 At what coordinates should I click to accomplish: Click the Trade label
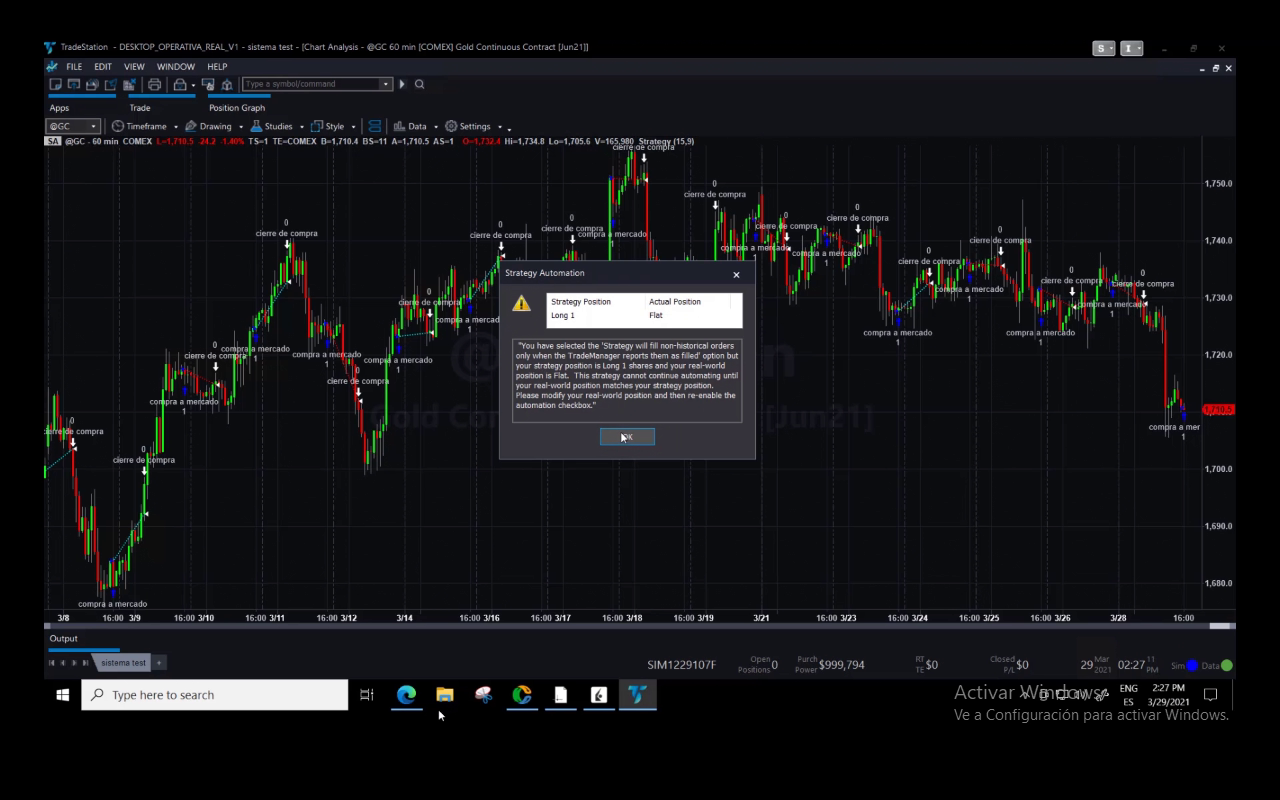point(140,108)
